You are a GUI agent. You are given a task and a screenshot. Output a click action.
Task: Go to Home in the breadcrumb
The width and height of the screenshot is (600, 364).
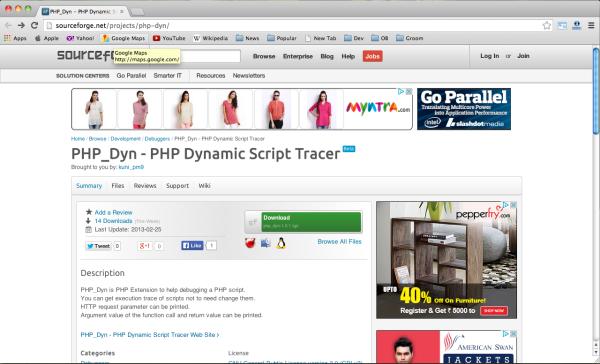coord(78,139)
